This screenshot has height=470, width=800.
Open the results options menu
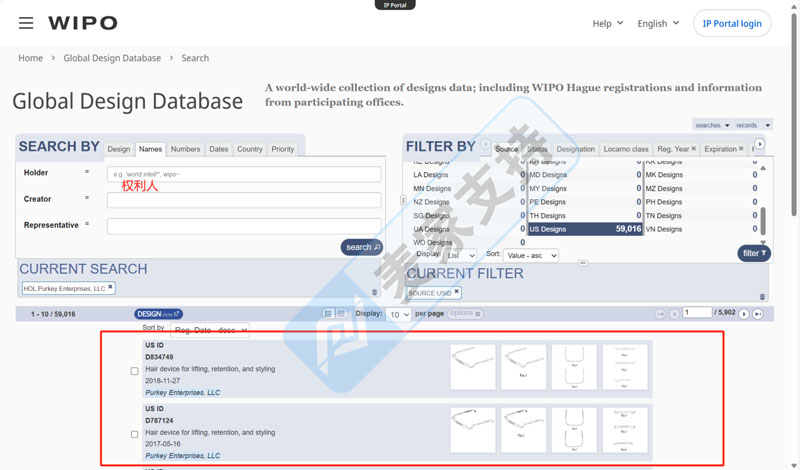click(x=465, y=313)
